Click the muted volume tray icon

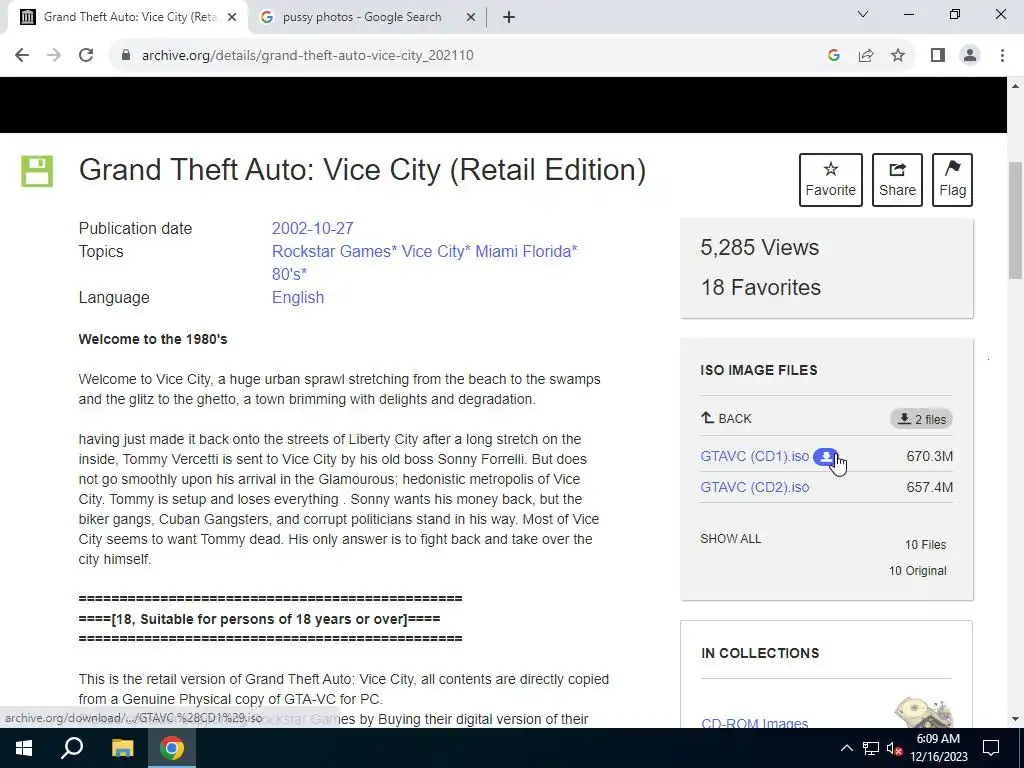pos(895,748)
